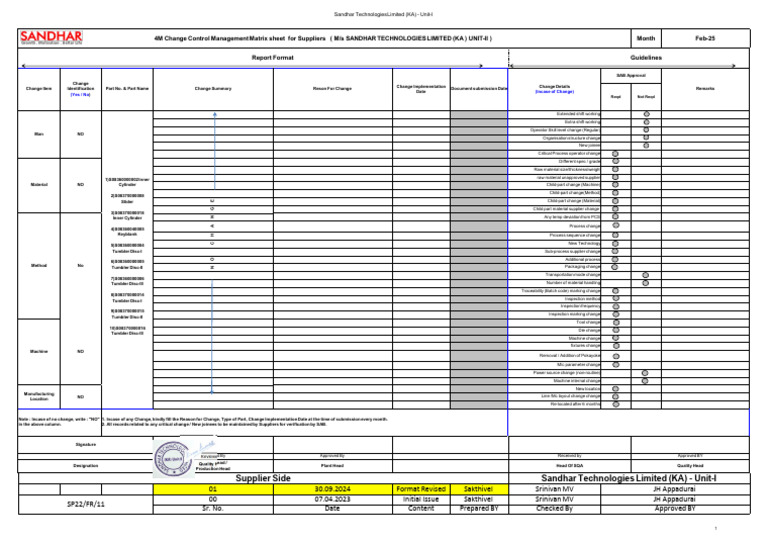Image resolution: width=768 pixels, height=543 pixels.
Task: Select Reqd circle for Machine change
Action: tap(616, 338)
